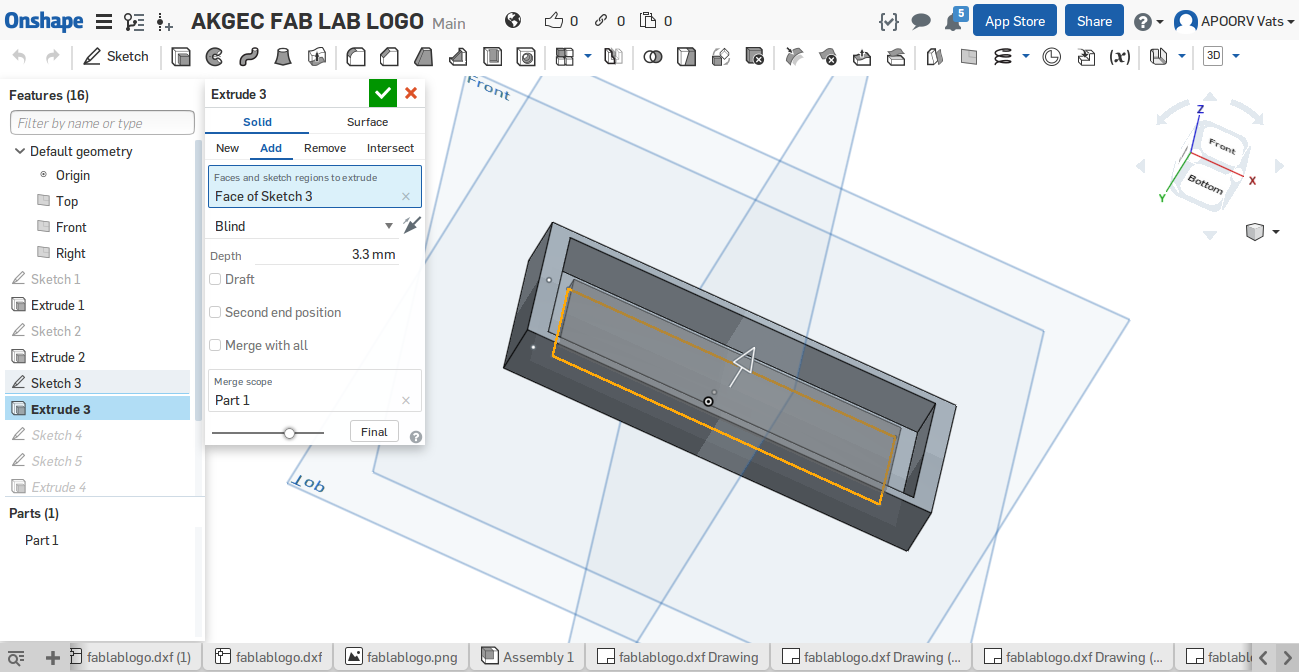Screen dimensions: 1299x672
Task: Adjust the preview slider handle
Action: point(289,433)
